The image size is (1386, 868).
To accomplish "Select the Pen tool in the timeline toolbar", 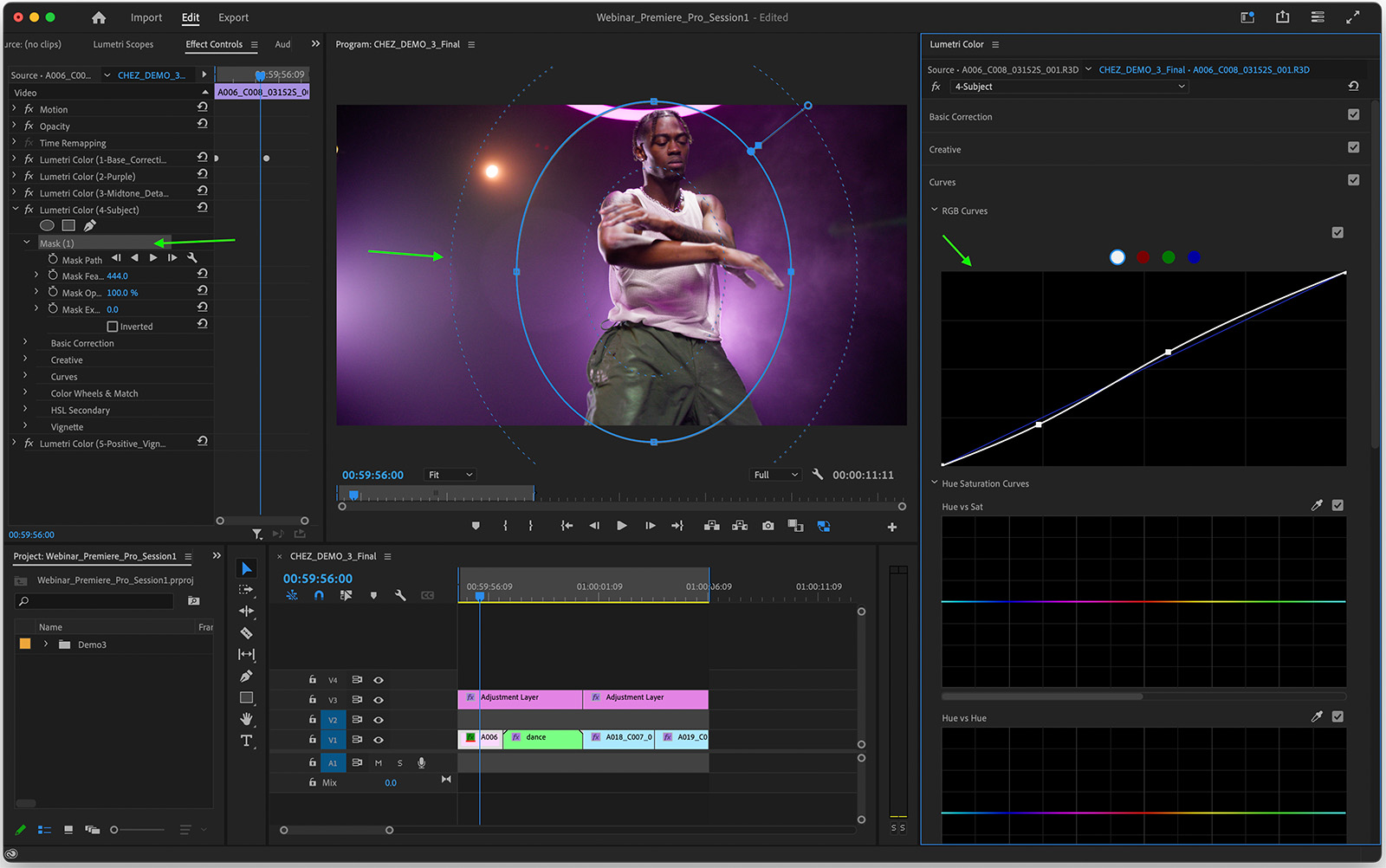I will 247,676.
